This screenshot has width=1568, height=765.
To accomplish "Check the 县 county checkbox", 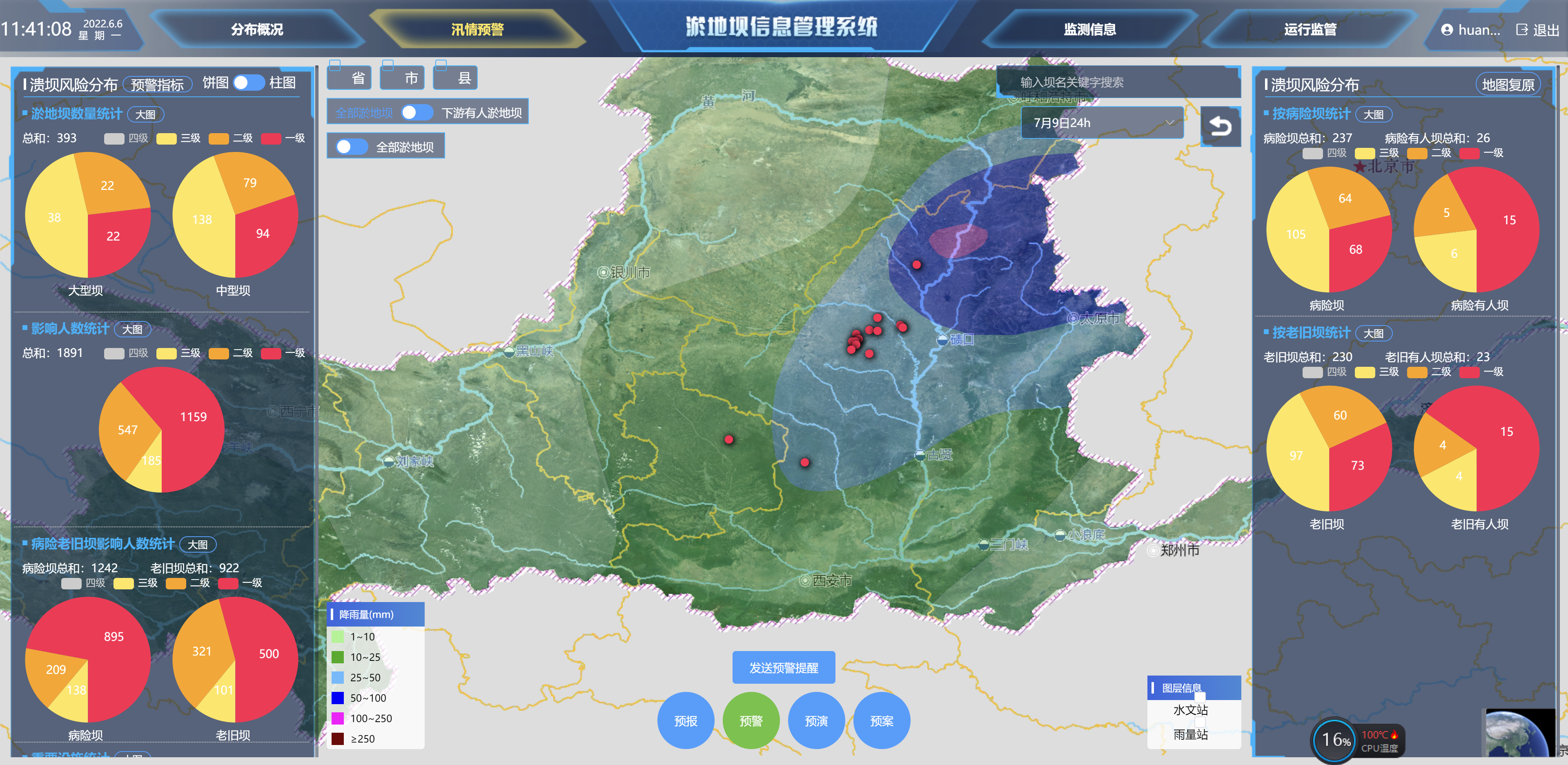I will pyautogui.click(x=441, y=65).
